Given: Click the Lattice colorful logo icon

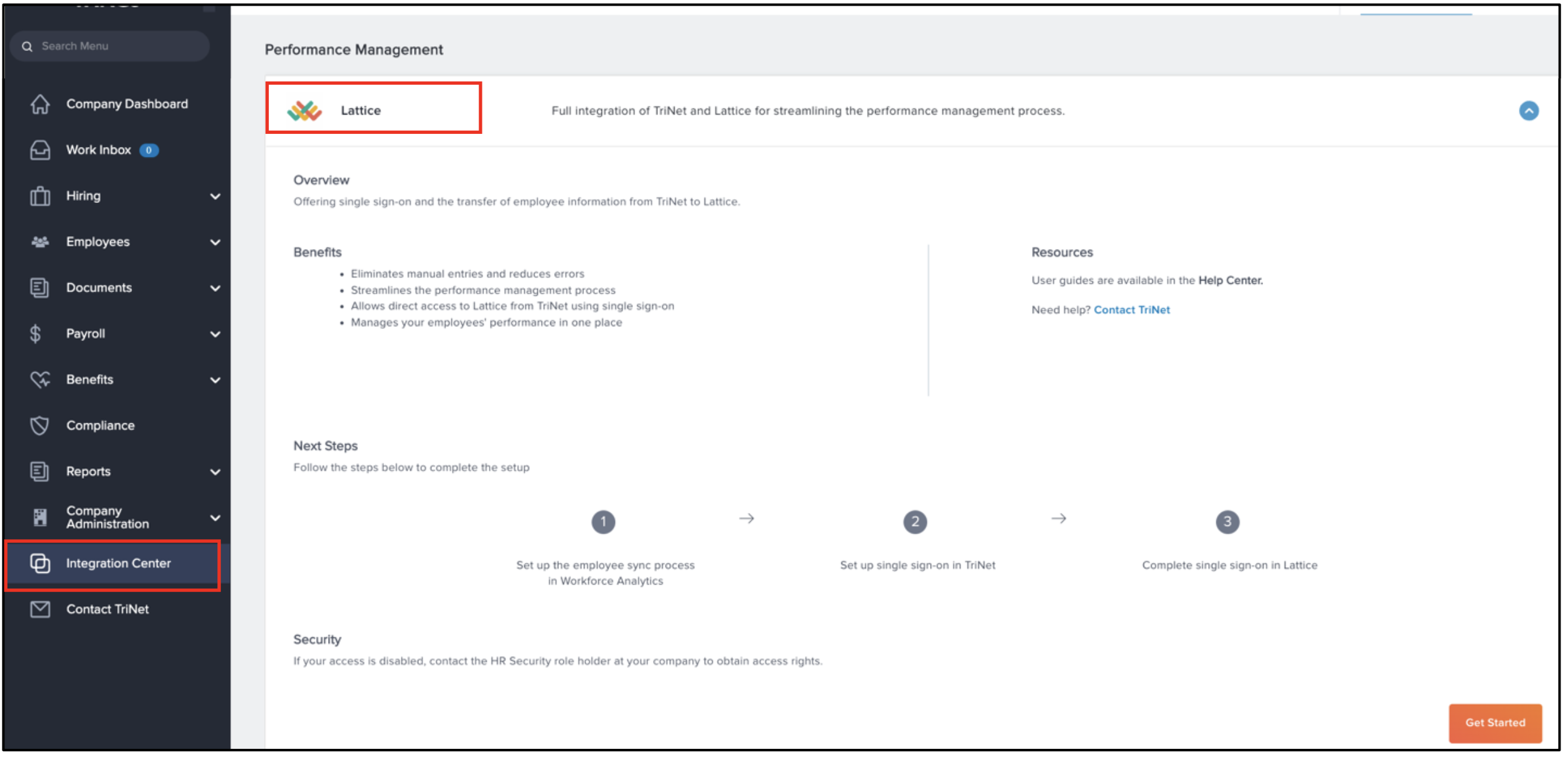Looking at the screenshot, I should 305,111.
